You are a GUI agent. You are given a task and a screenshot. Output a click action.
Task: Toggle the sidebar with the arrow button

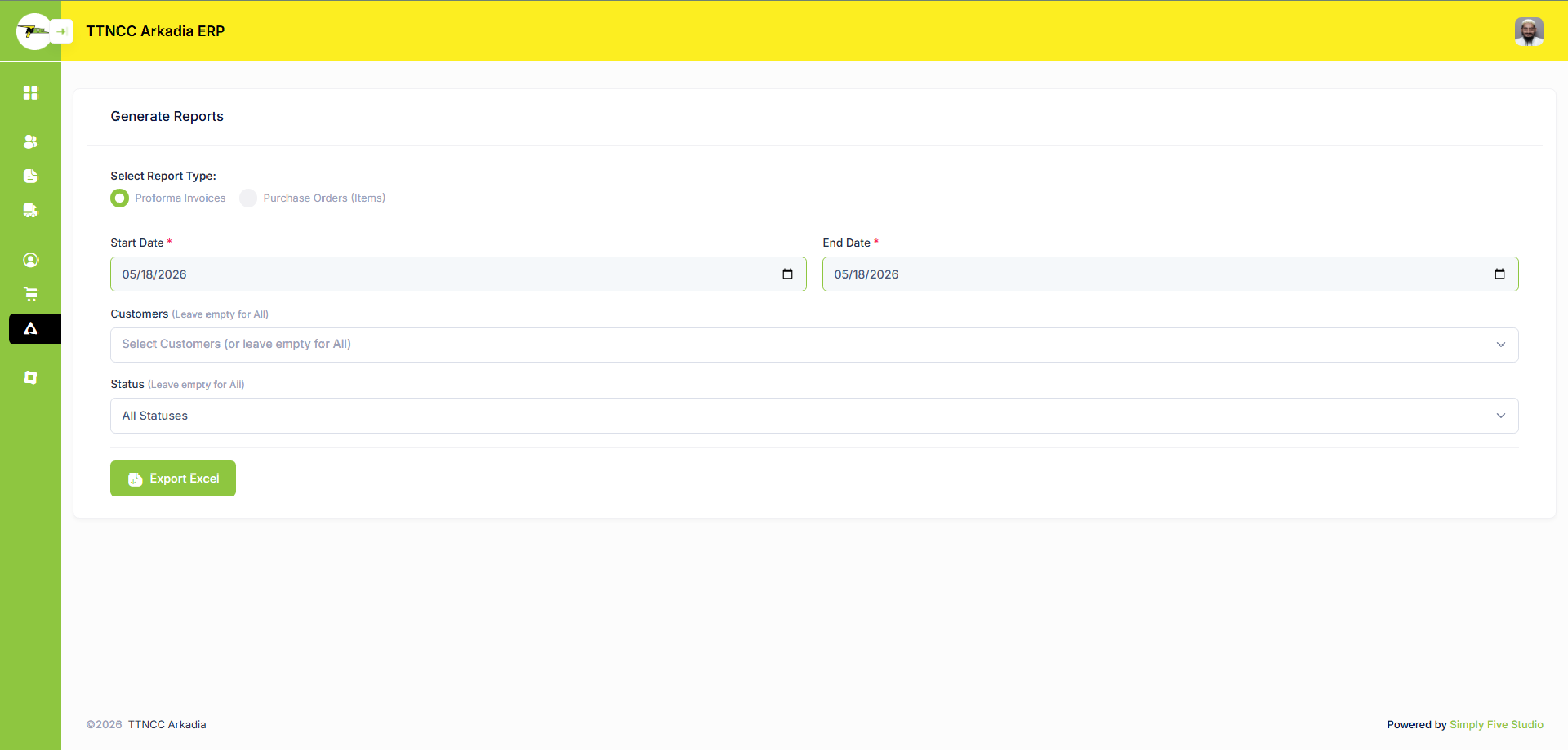61,31
